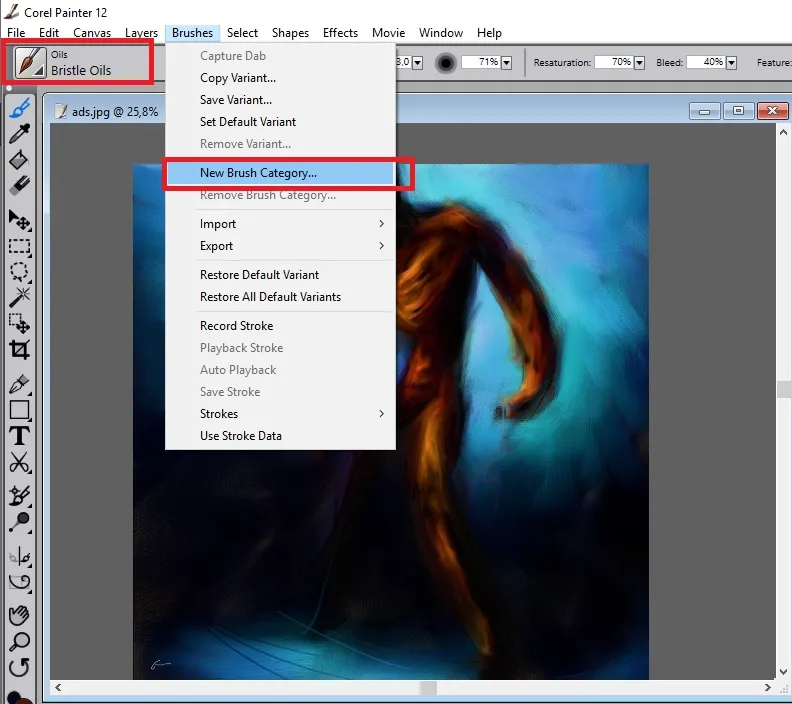Select the Rectangular Shape tool
The image size is (792, 704).
coord(20,410)
